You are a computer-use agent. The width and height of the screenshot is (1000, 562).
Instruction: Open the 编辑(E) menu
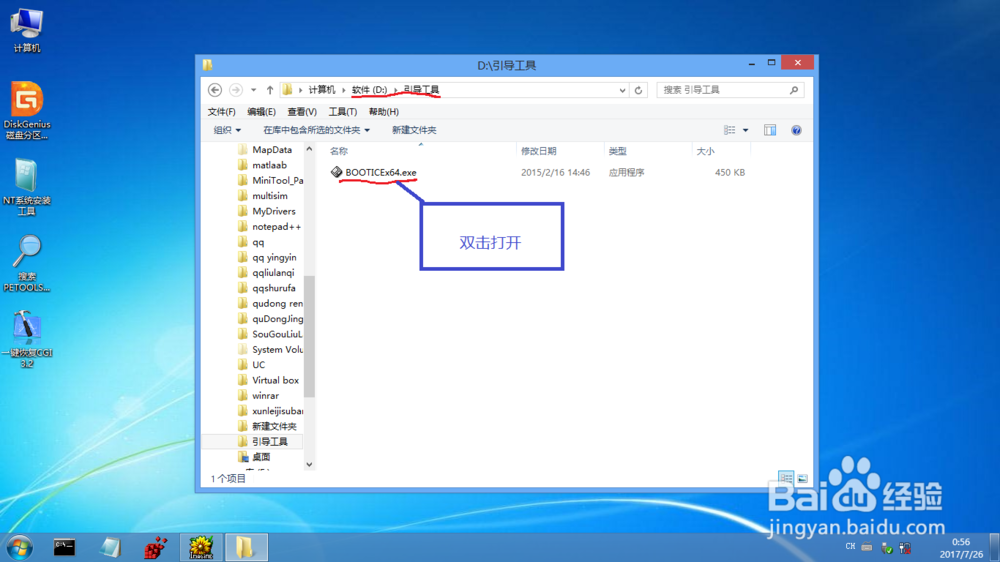pos(261,112)
